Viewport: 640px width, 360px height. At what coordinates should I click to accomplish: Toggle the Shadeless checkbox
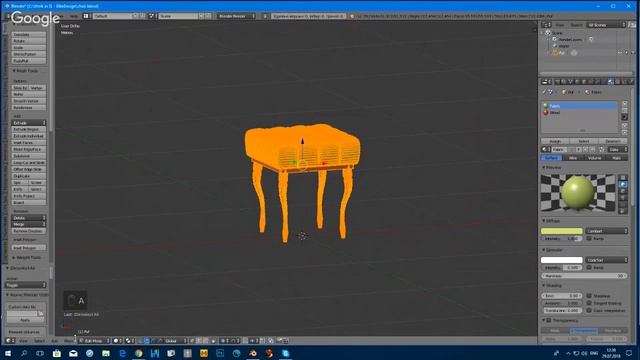pos(589,296)
